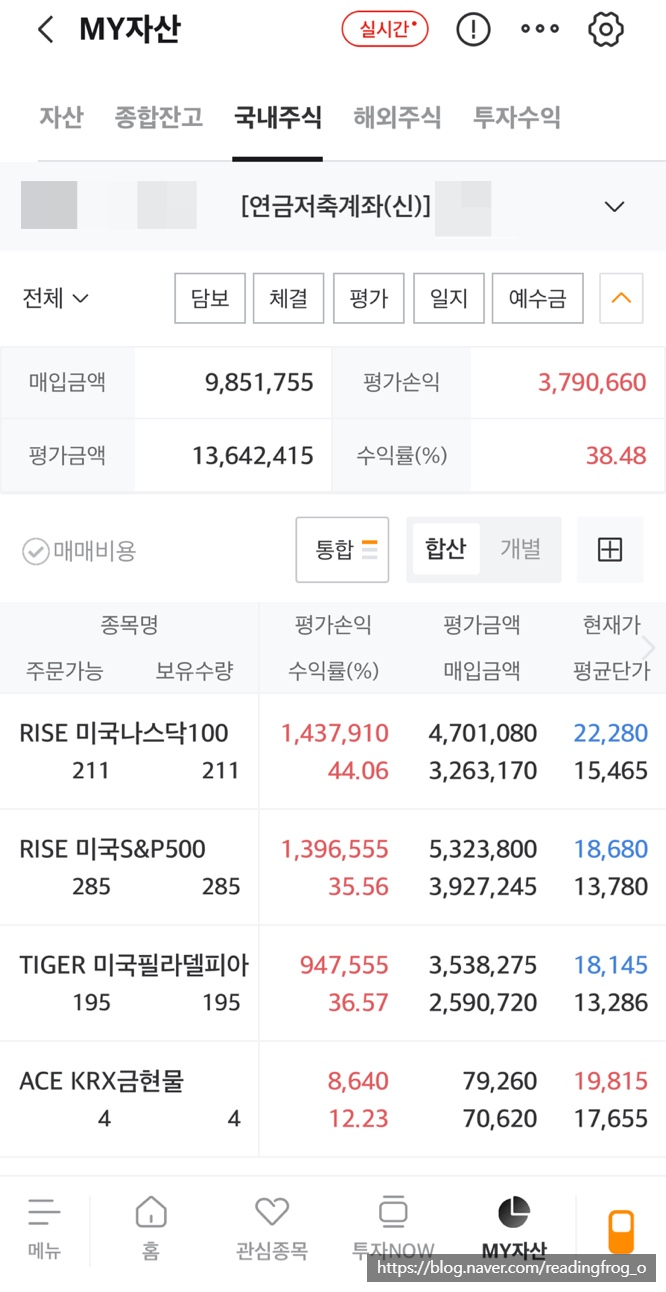Viewport: 666px width, 1292px height.
Task: Tap the back arrow icon
Action: (45, 30)
